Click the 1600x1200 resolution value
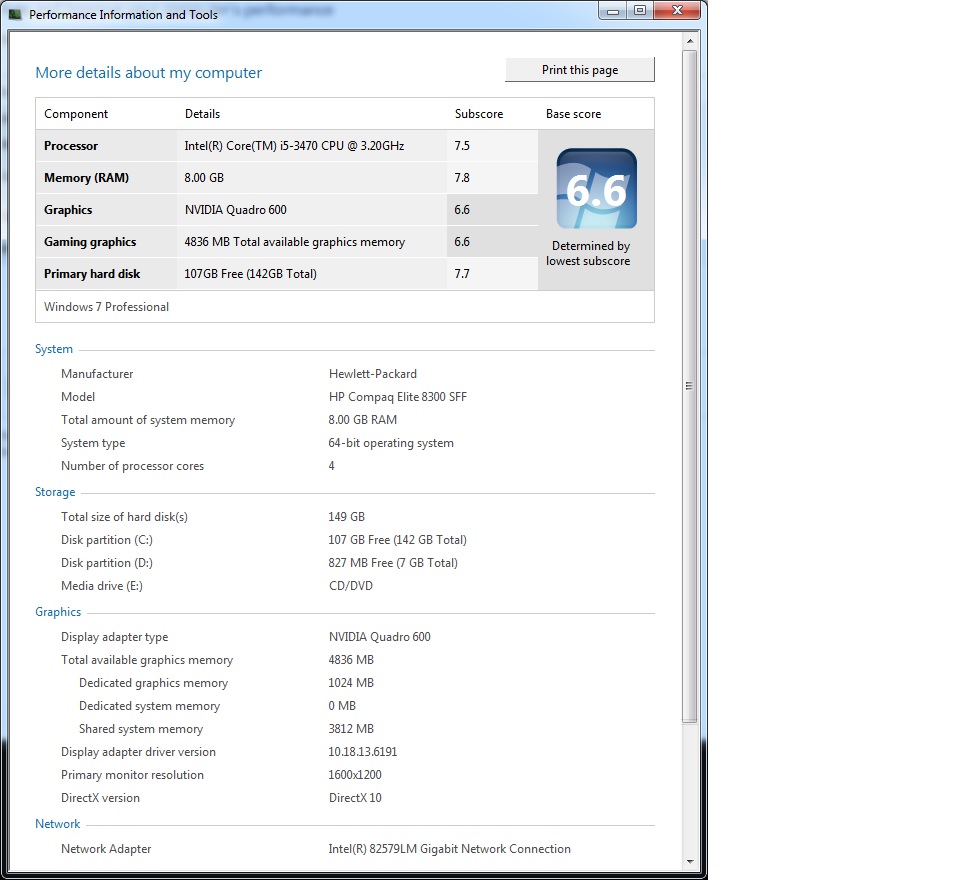The width and height of the screenshot is (960, 880). pyautogui.click(x=354, y=775)
